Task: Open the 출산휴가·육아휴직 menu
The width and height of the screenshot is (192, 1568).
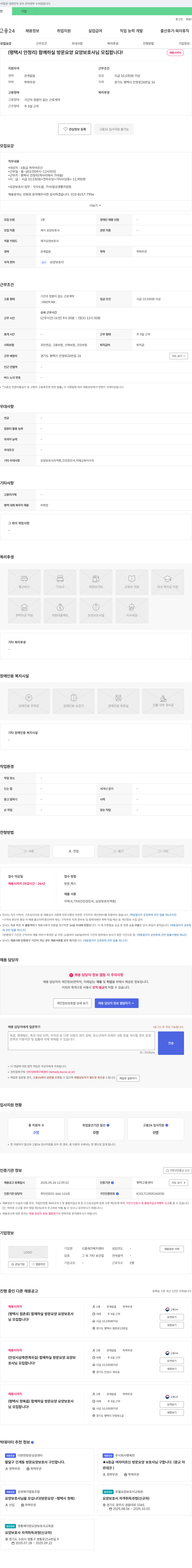Action: point(175,31)
